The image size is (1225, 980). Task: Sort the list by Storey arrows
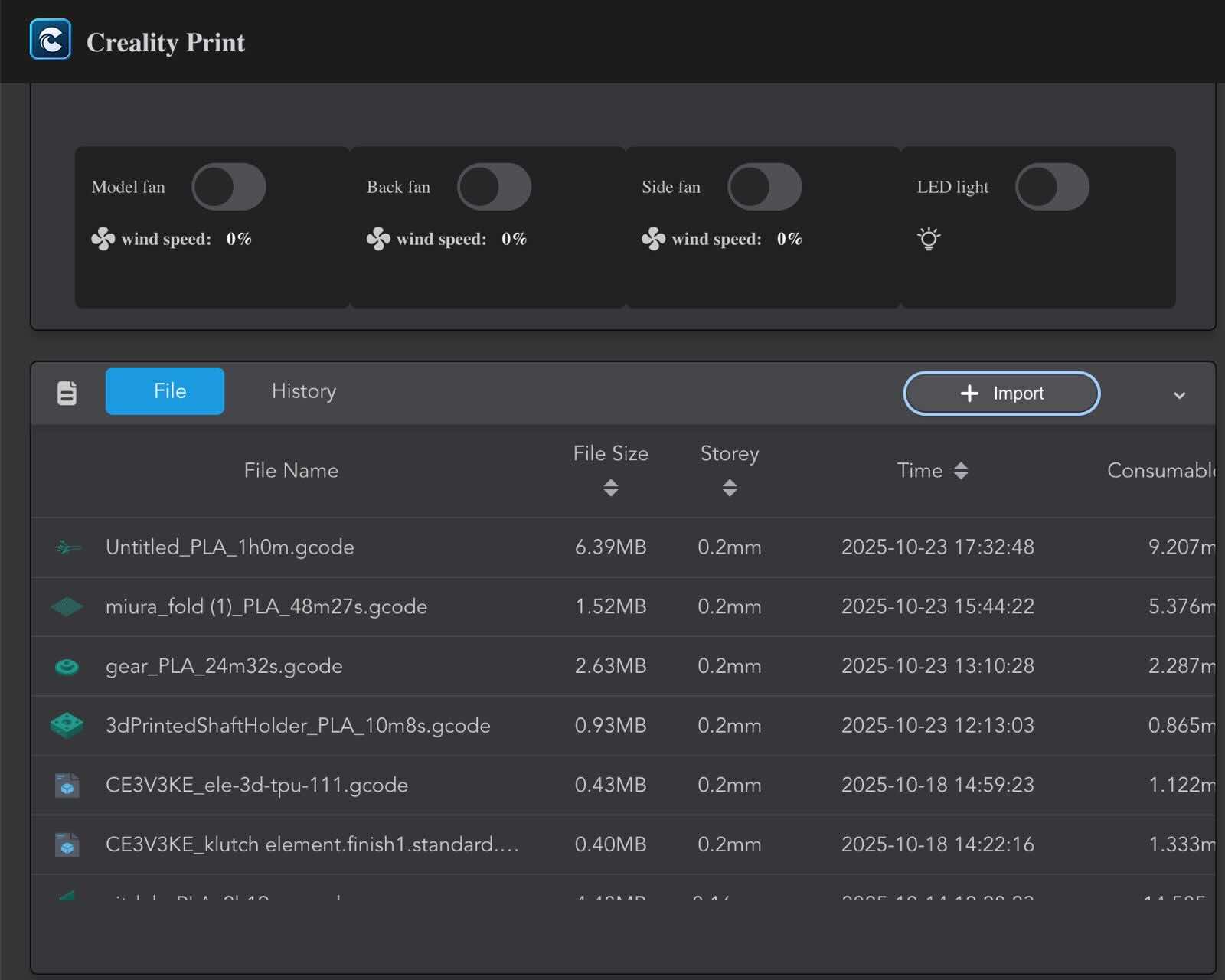tap(730, 488)
